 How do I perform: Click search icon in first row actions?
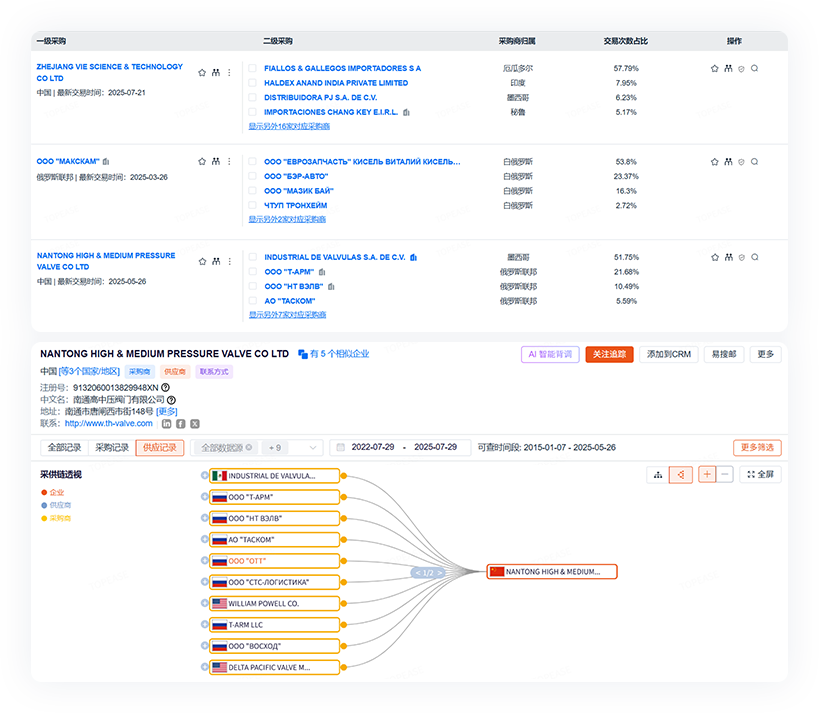click(754, 69)
